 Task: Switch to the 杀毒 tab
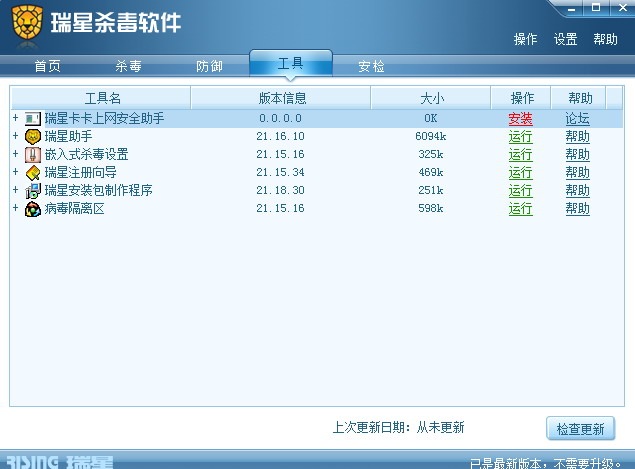pos(128,66)
